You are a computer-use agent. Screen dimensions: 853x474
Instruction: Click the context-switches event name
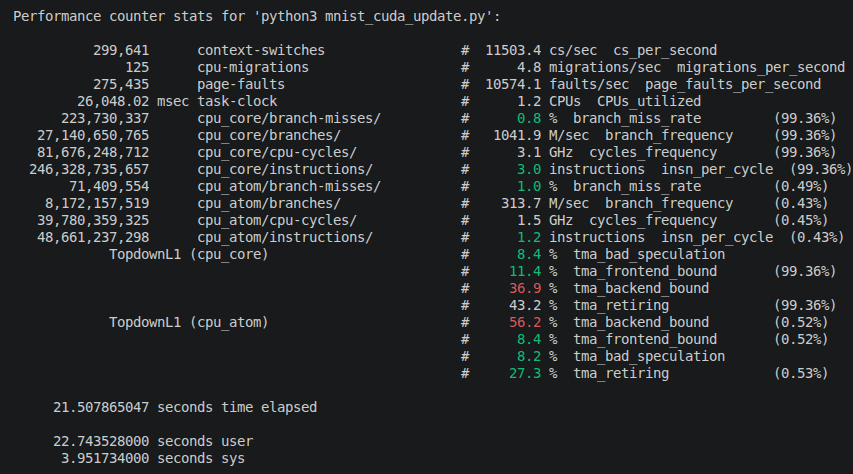(x=261, y=51)
